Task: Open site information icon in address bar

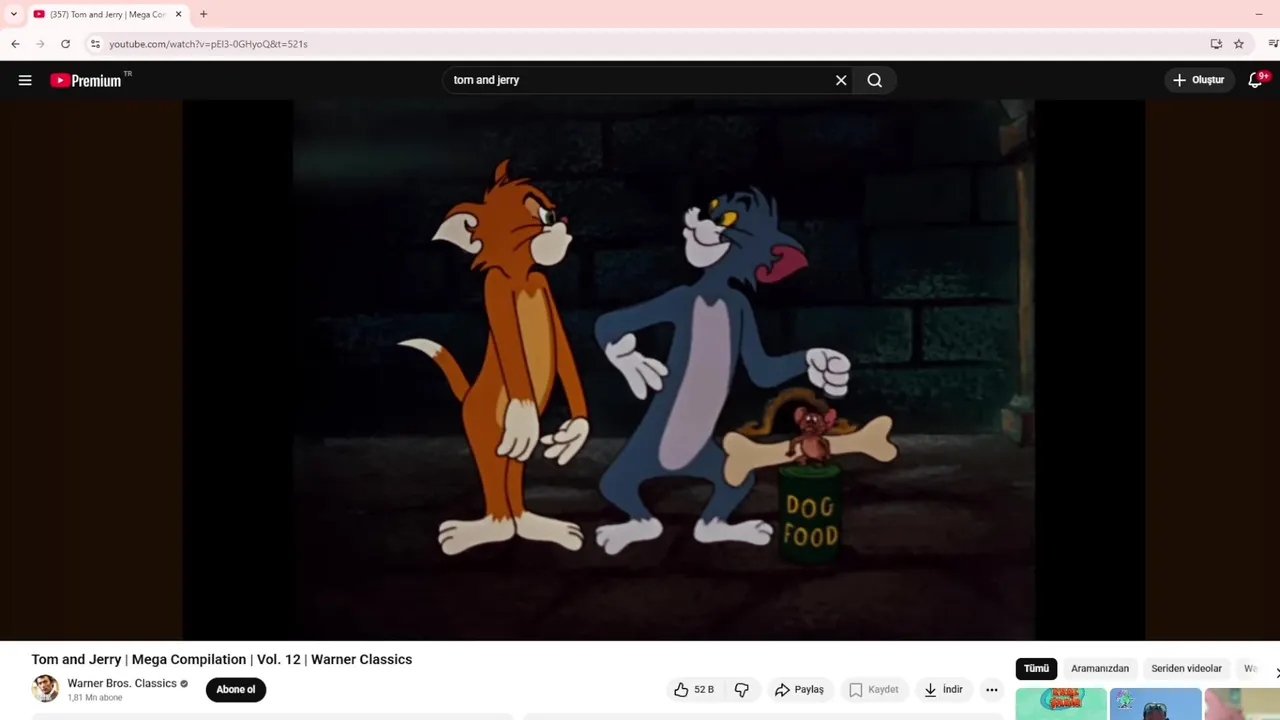Action: click(x=95, y=44)
